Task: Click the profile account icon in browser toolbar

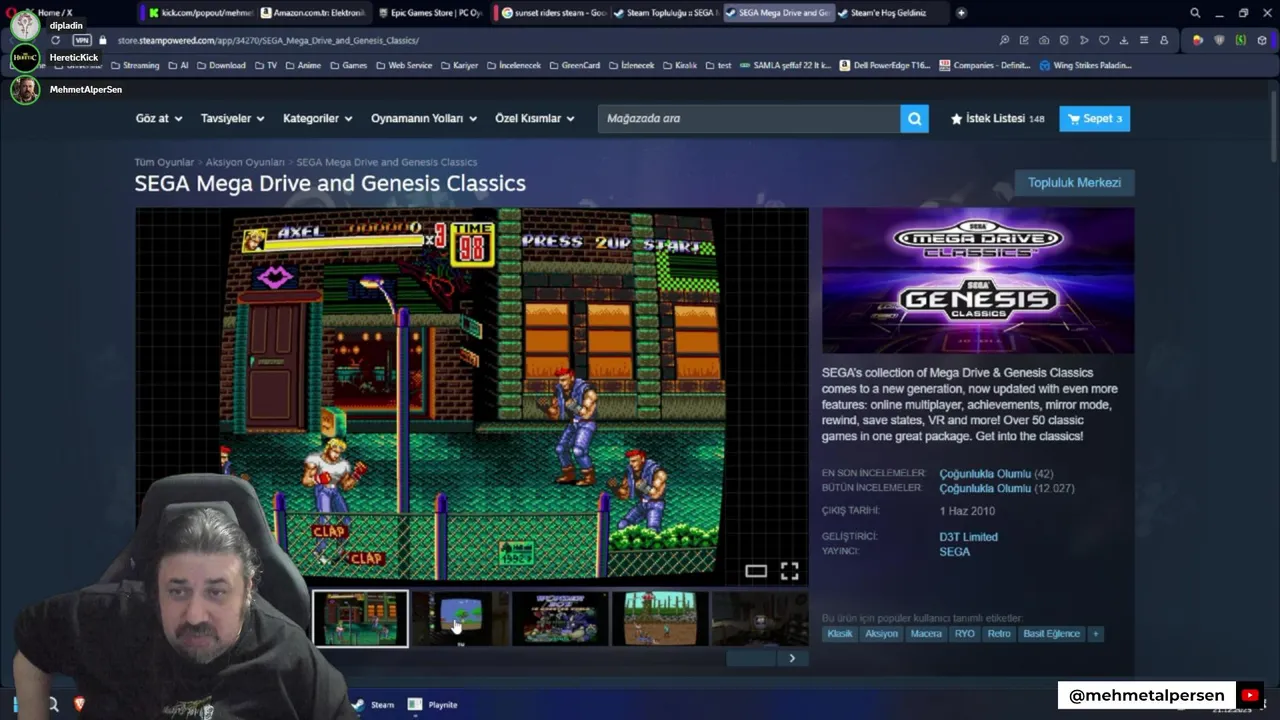Action: (x=1164, y=40)
